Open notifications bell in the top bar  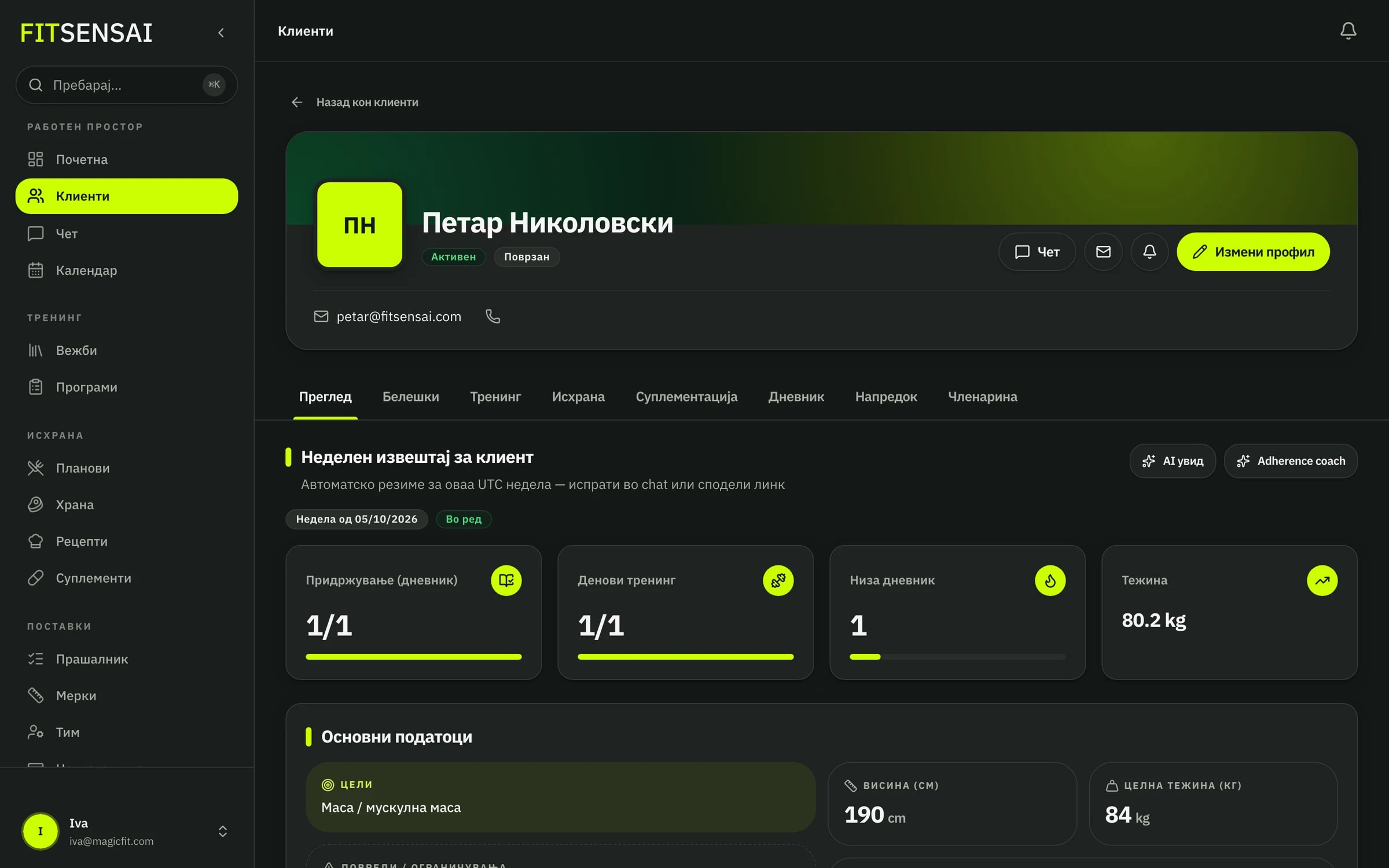(1348, 31)
